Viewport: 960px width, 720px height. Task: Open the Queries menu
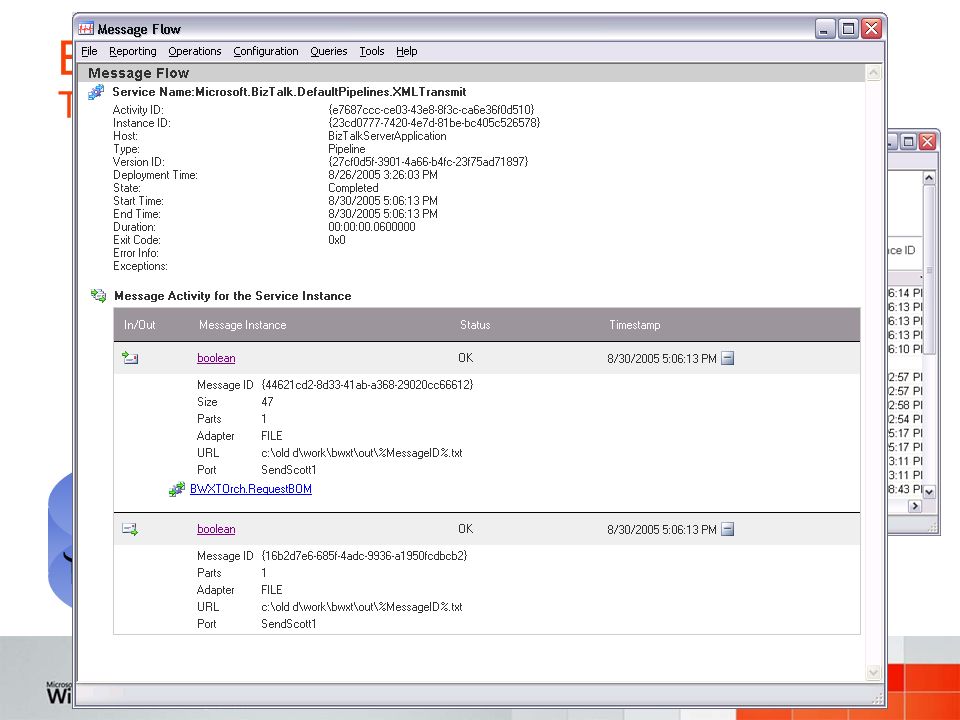329,51
